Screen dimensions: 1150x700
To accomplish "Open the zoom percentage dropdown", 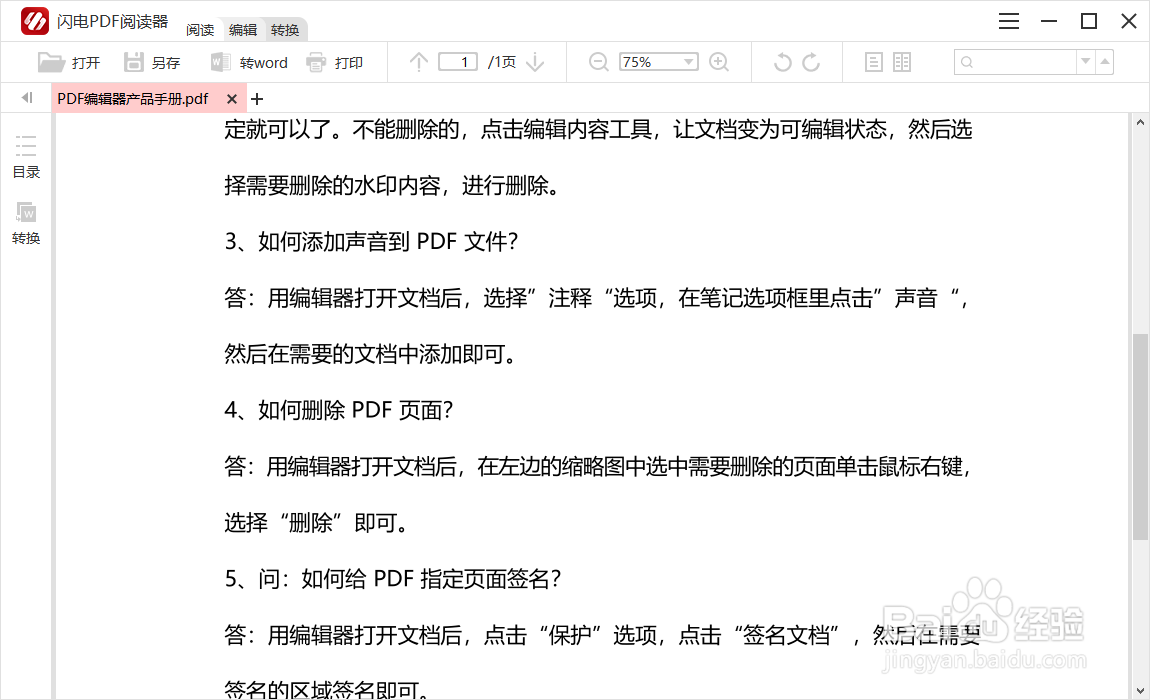I will (690, 61).
